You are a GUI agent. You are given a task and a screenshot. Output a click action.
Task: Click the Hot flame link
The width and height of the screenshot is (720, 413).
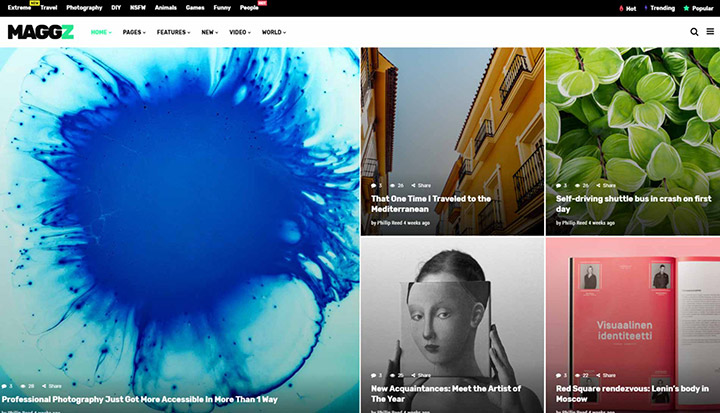tap(627, 8)
